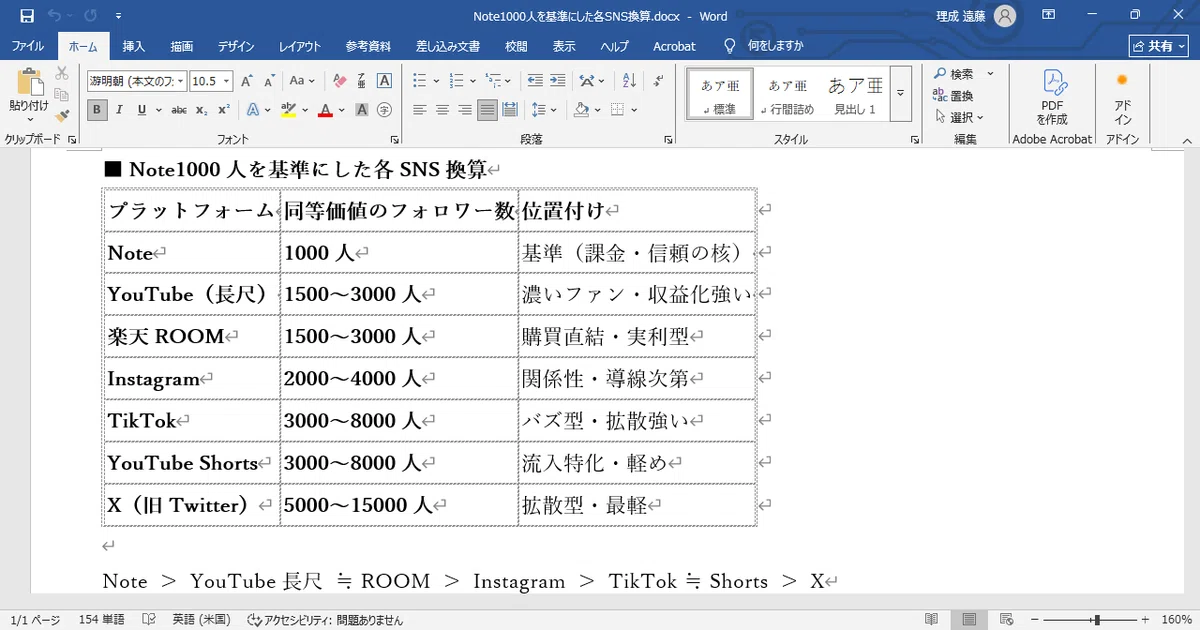This screenshot has height=630, width=1200.
Task: Open the Font dialog launcher
Action: (395, 140)
